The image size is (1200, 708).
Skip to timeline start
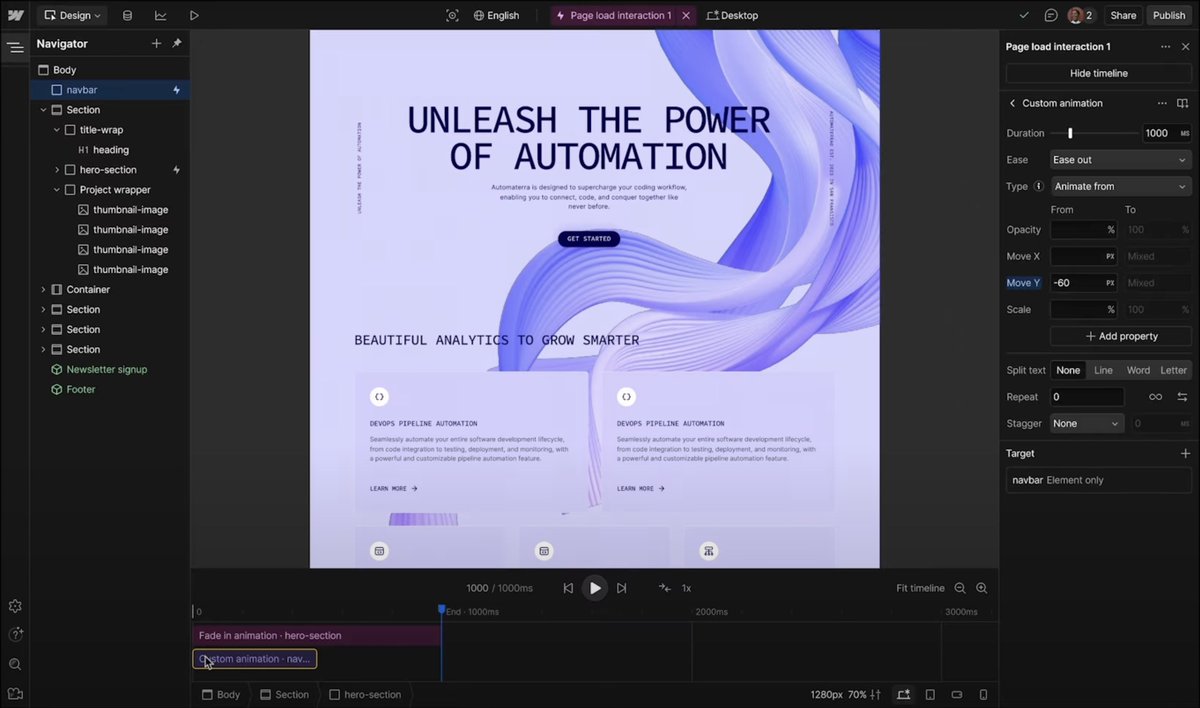[x=568, y=588]
